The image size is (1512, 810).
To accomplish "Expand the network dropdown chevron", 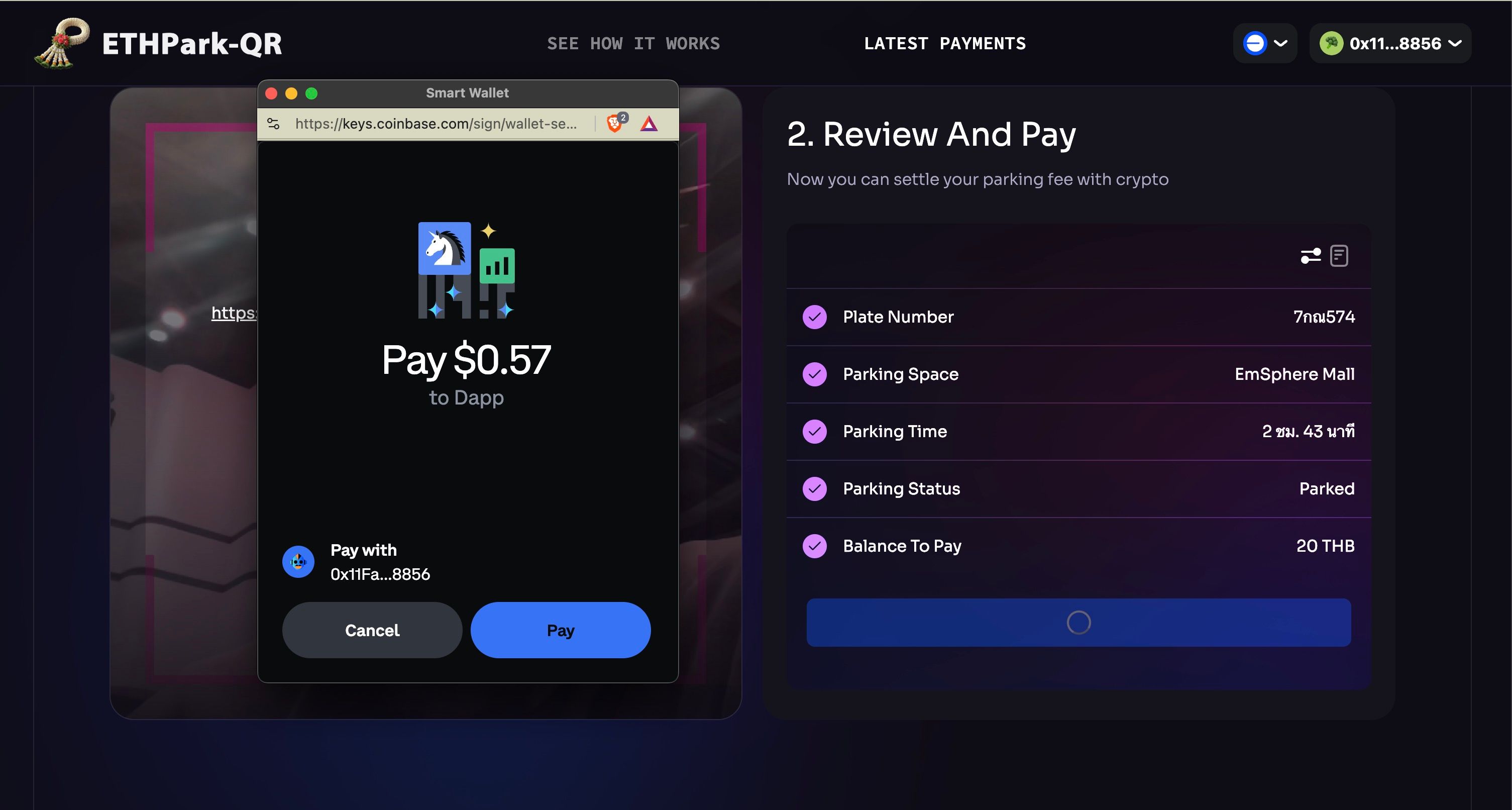I will pyautogui.click(x=1281, y=43).
